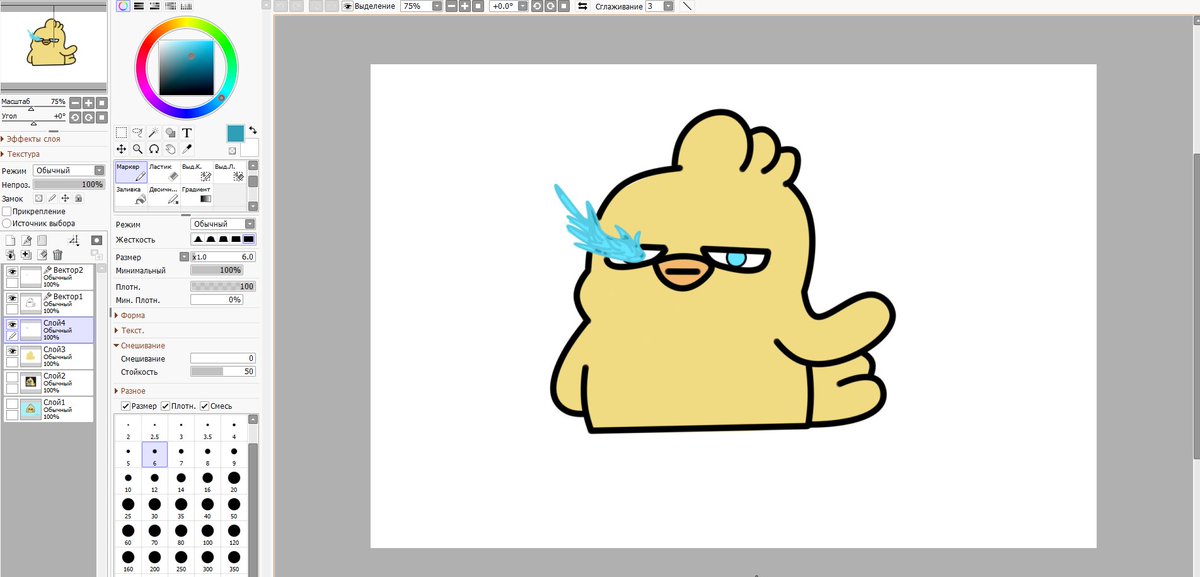Reset Масштаб with the square button
This screenshot has width=1200, height=577.
[101, 102]
